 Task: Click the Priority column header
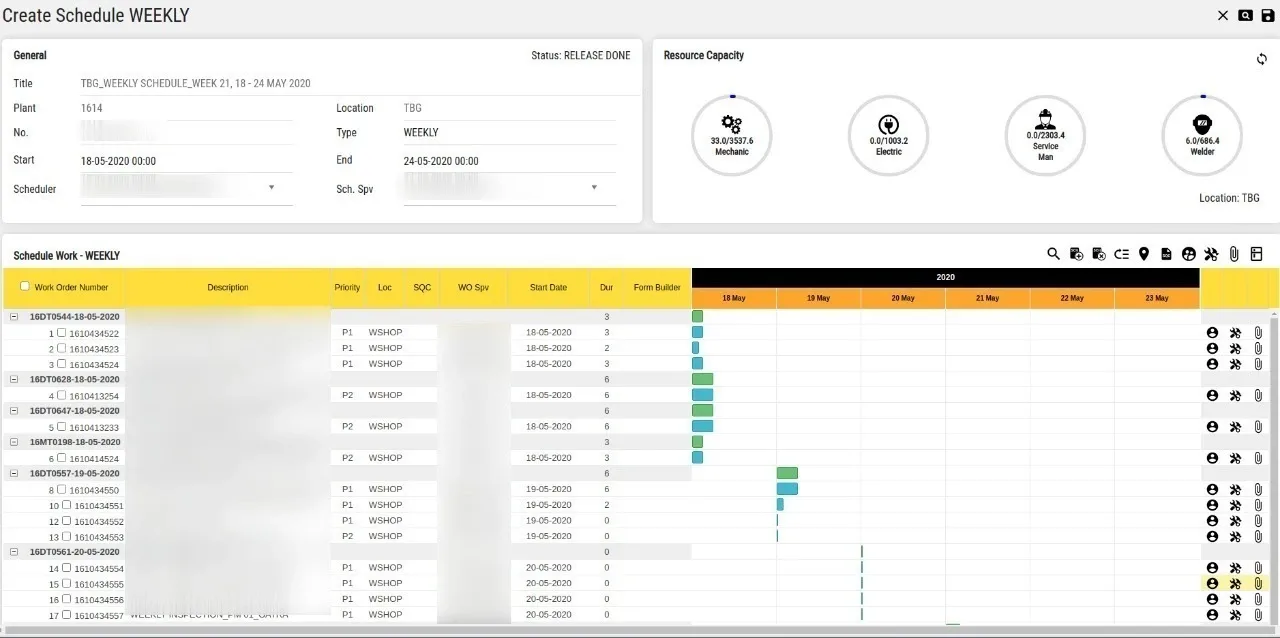[x=347, y=288]
